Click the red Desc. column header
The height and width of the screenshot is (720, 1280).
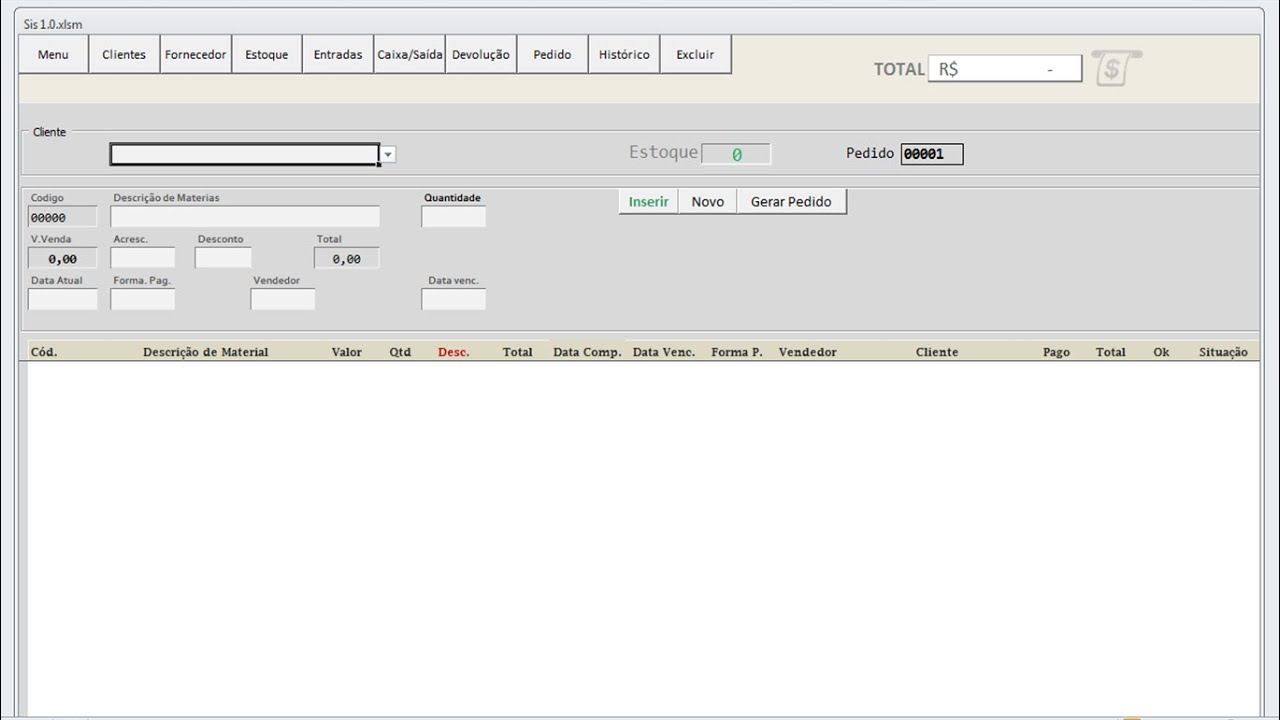454,352
